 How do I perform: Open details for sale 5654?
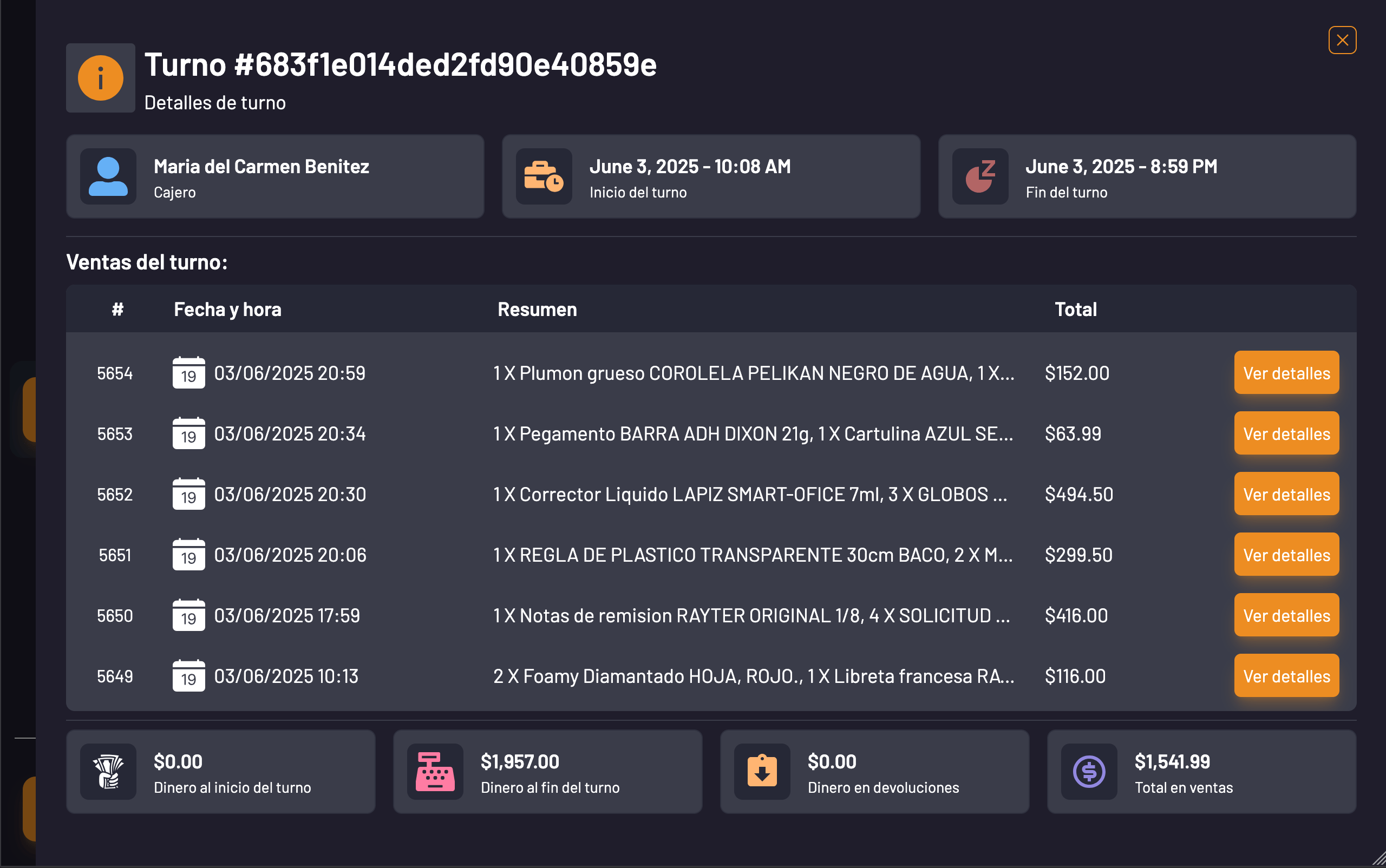click(x=1286, y=372)
